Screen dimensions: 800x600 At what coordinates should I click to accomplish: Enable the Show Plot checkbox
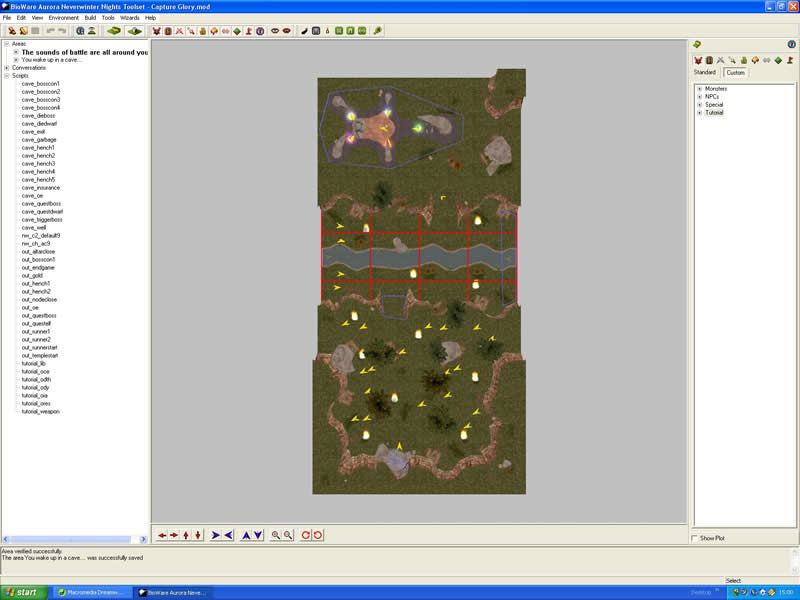pyautogui.click(x=694, y=538)
